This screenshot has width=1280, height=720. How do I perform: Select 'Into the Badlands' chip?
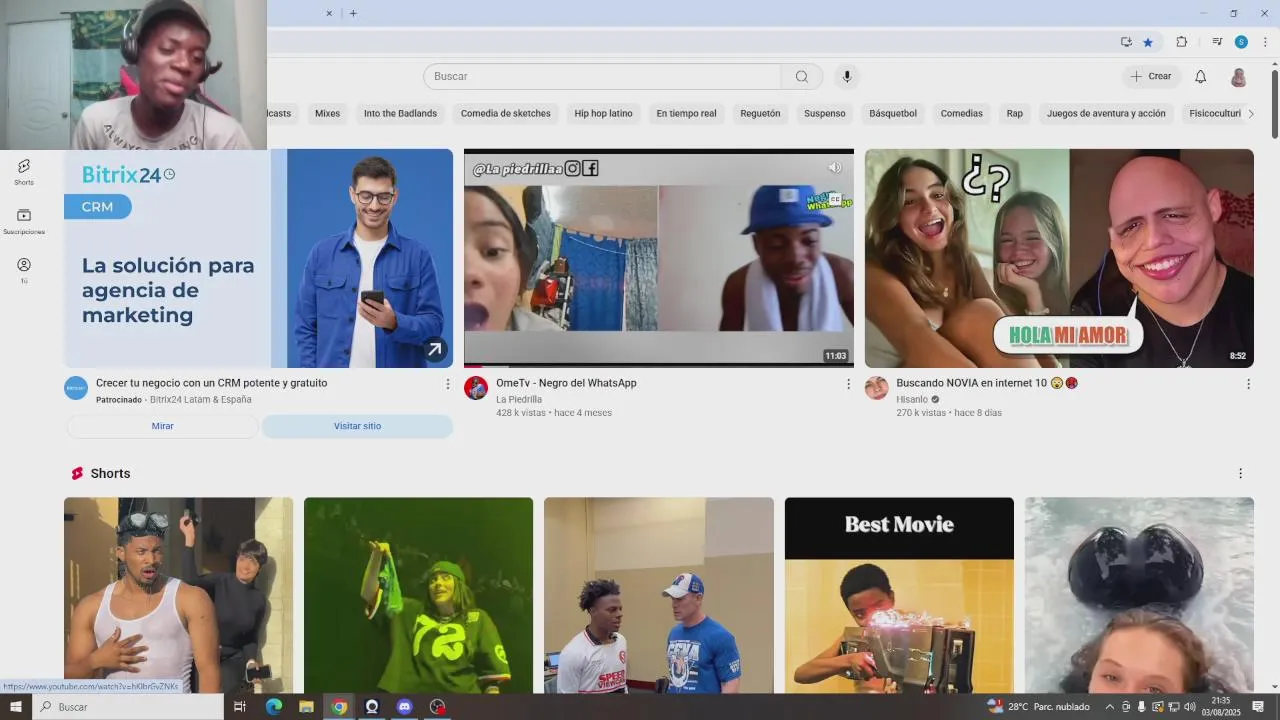pos(400,114)
